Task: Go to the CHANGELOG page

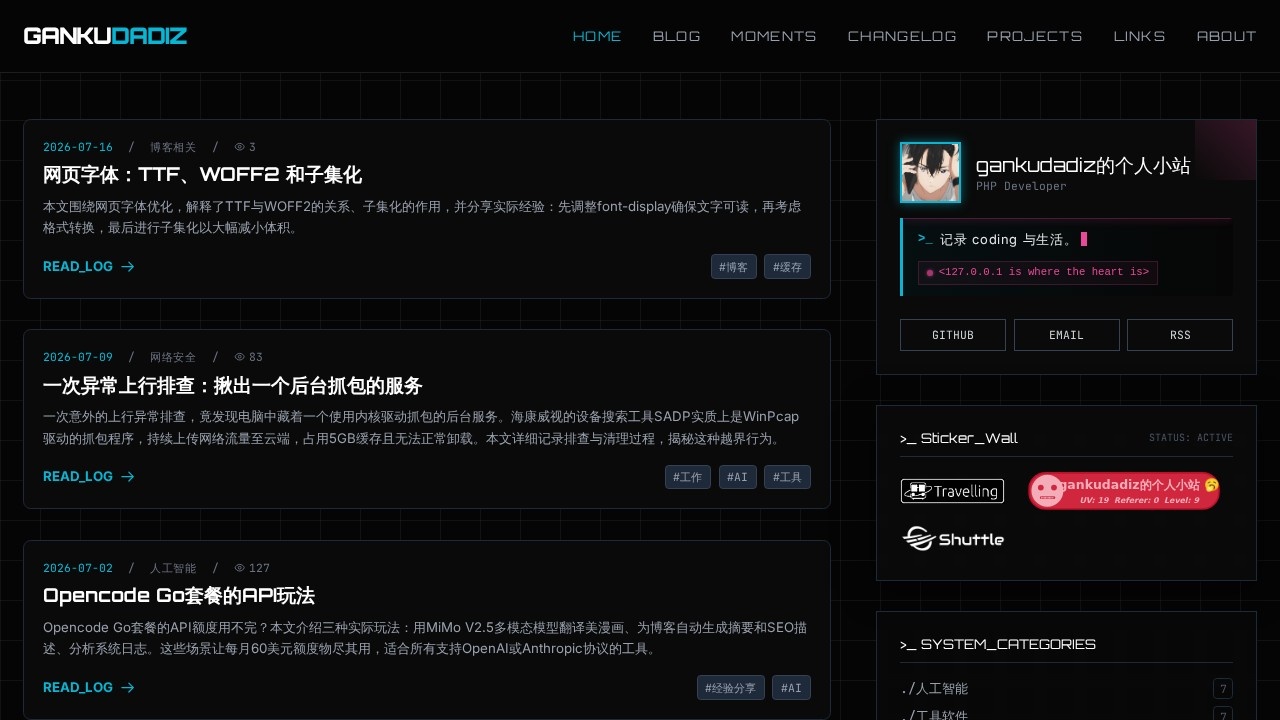Action: (x=902, y=36)
